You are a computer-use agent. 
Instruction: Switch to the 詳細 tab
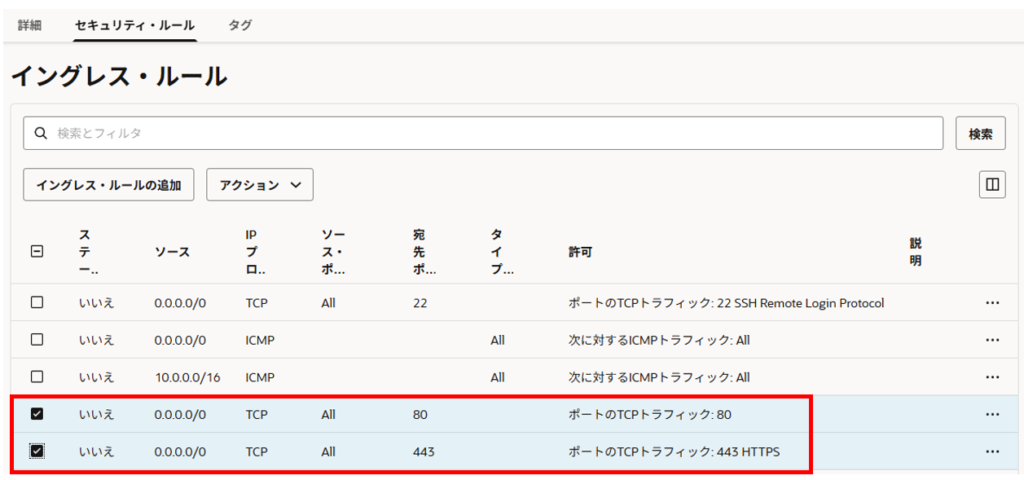pyautogui.click(x=30, y=24)
